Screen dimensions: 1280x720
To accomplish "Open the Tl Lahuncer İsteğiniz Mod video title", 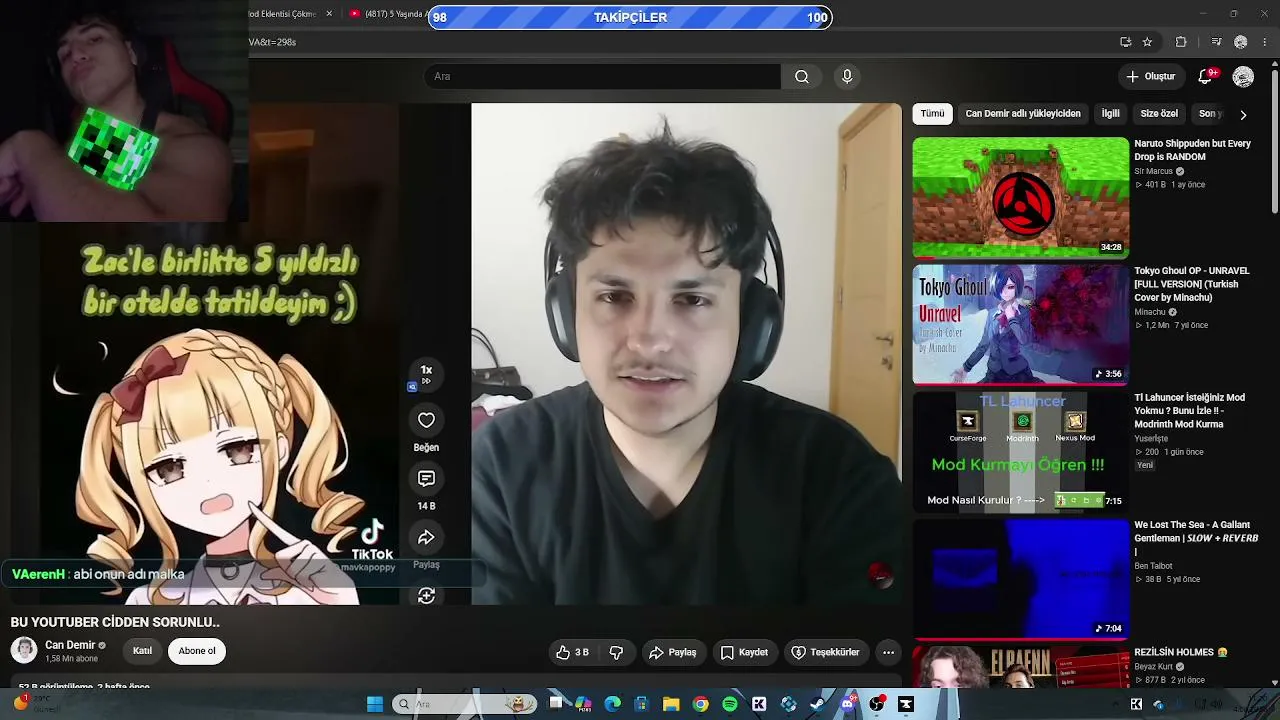I will click(1190, 411).
